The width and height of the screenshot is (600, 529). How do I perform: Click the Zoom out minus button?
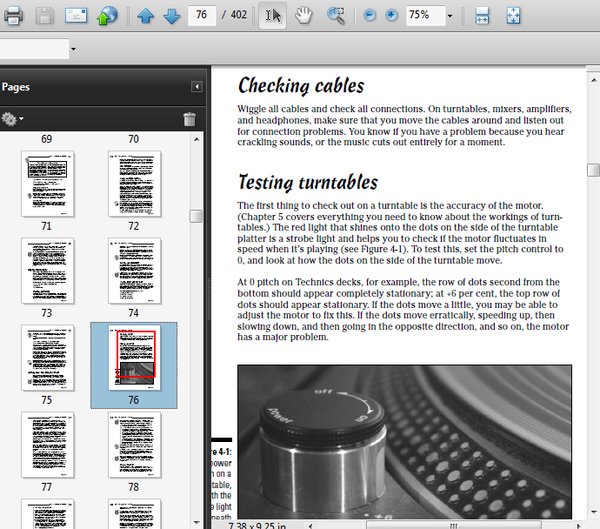coord(369,15)
